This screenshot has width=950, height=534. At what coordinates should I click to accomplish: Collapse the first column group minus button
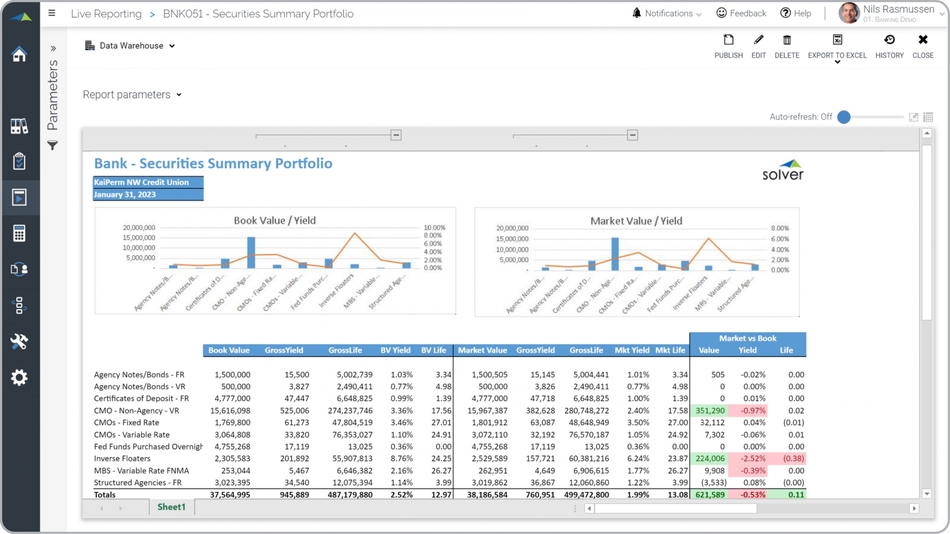tap(396, 135)
